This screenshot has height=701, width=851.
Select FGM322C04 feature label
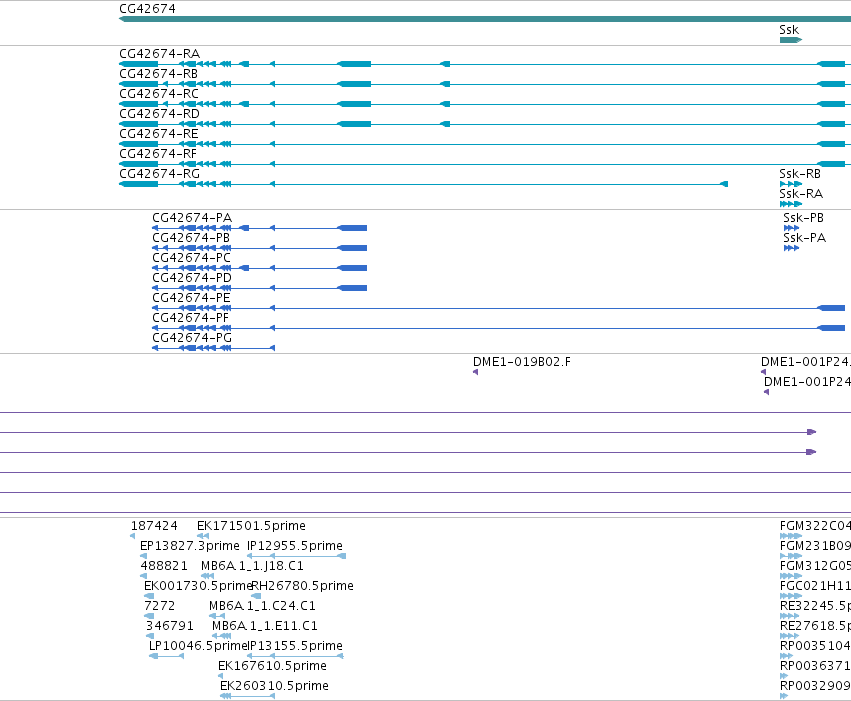tap(815, 526)
